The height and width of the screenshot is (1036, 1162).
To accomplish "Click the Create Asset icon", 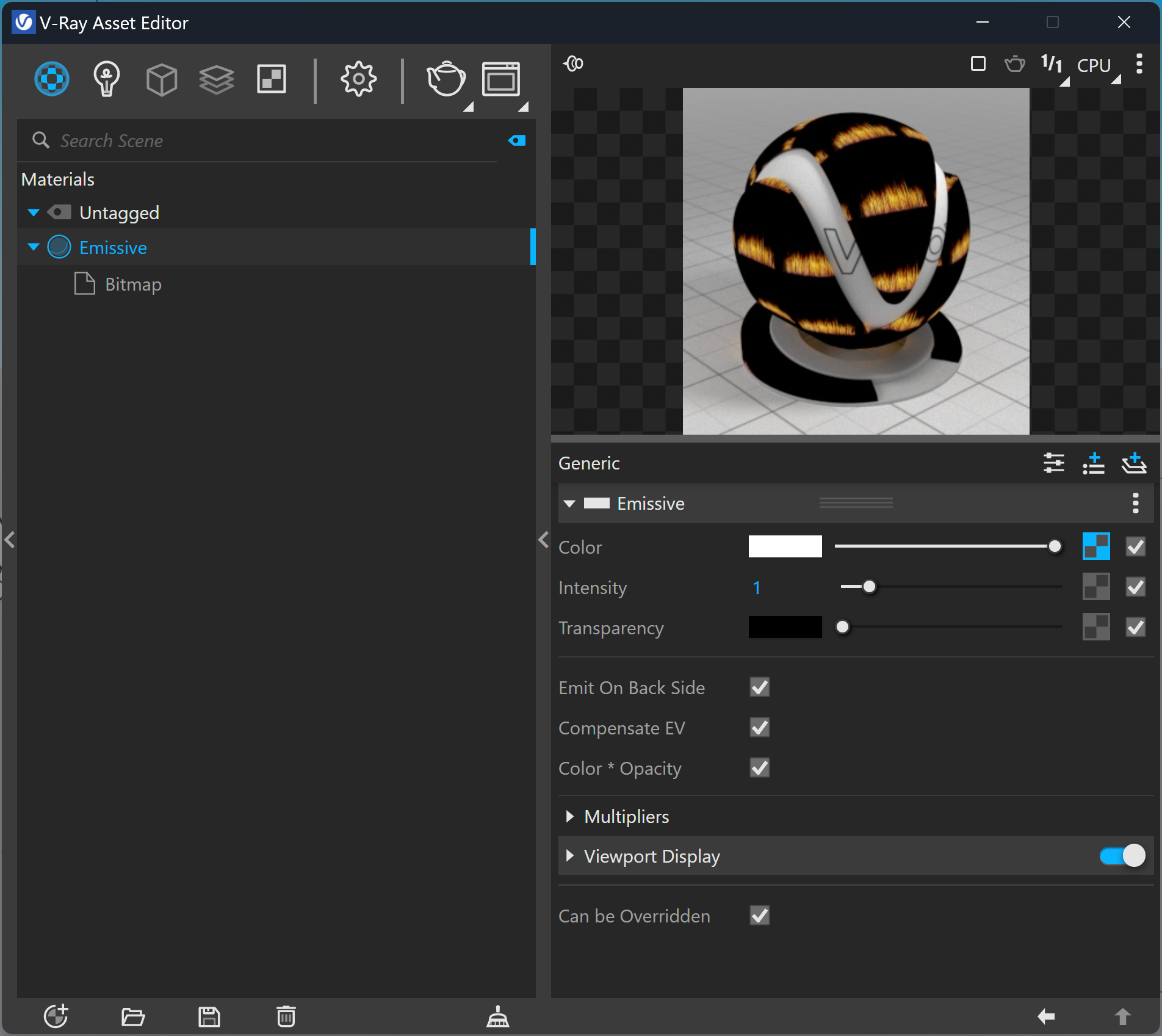I will [56, 1016].
